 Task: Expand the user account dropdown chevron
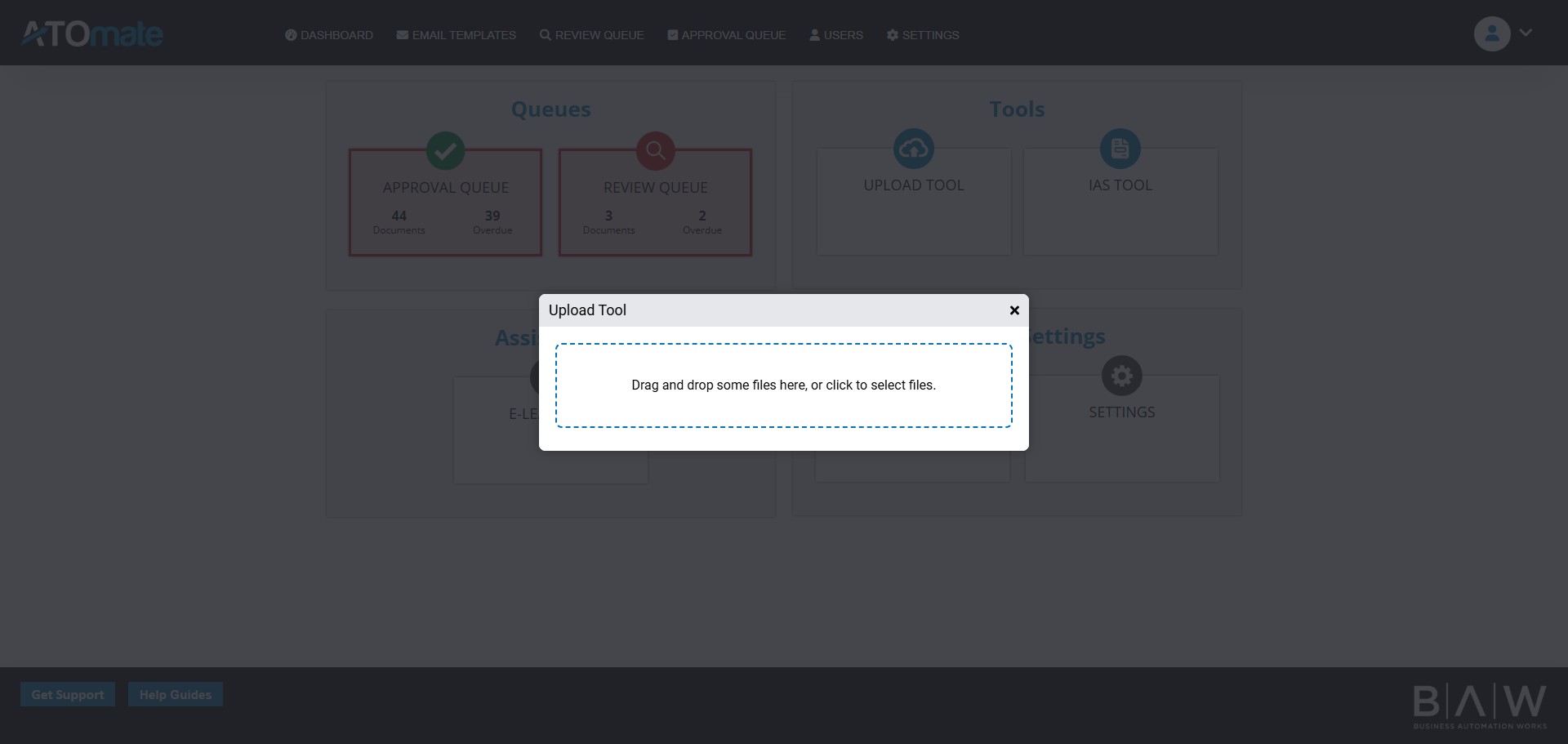[x=1526, y=33]
